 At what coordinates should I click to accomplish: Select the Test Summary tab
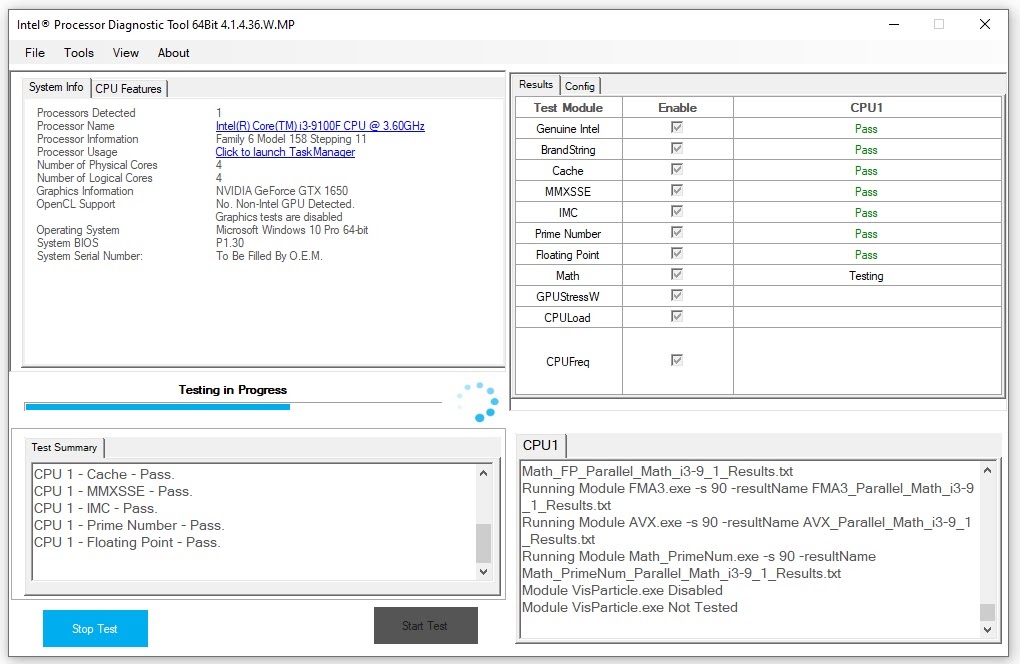(x=64, y=447)
